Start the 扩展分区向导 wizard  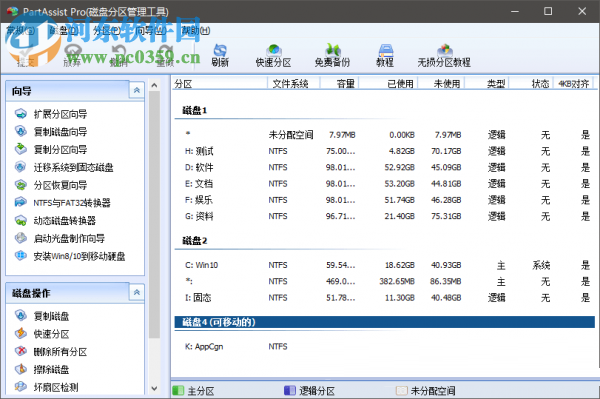(x=60, y=114)
